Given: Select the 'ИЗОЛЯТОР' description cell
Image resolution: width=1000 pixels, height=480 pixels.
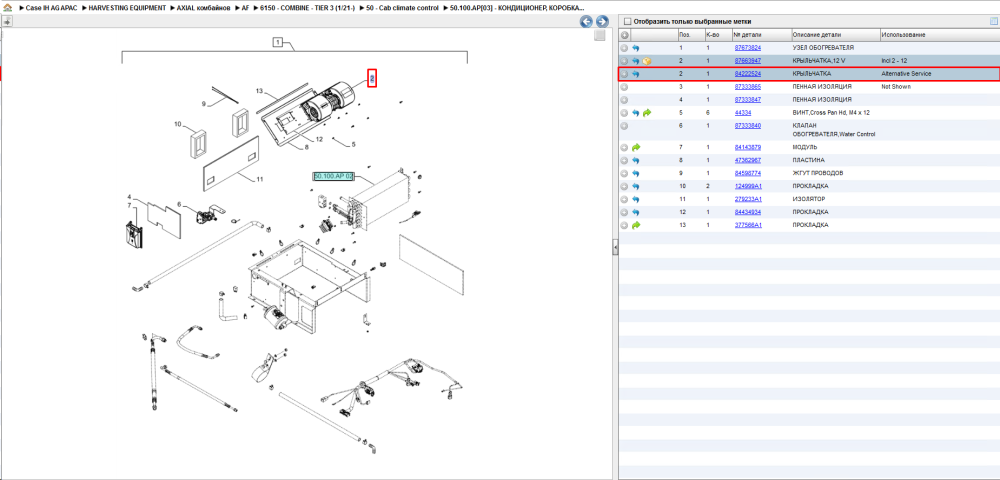Looking at the screenshot, I should pos(808,199).
